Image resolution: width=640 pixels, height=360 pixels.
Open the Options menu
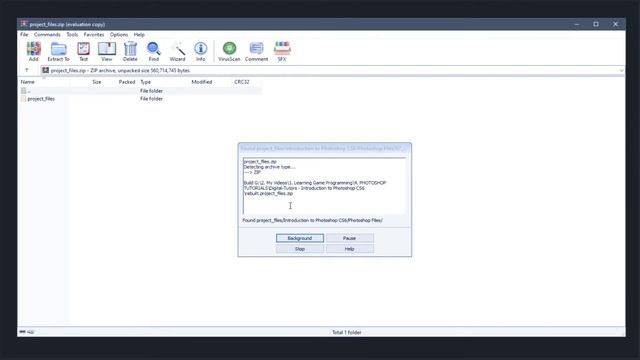[x=119, y=35]
